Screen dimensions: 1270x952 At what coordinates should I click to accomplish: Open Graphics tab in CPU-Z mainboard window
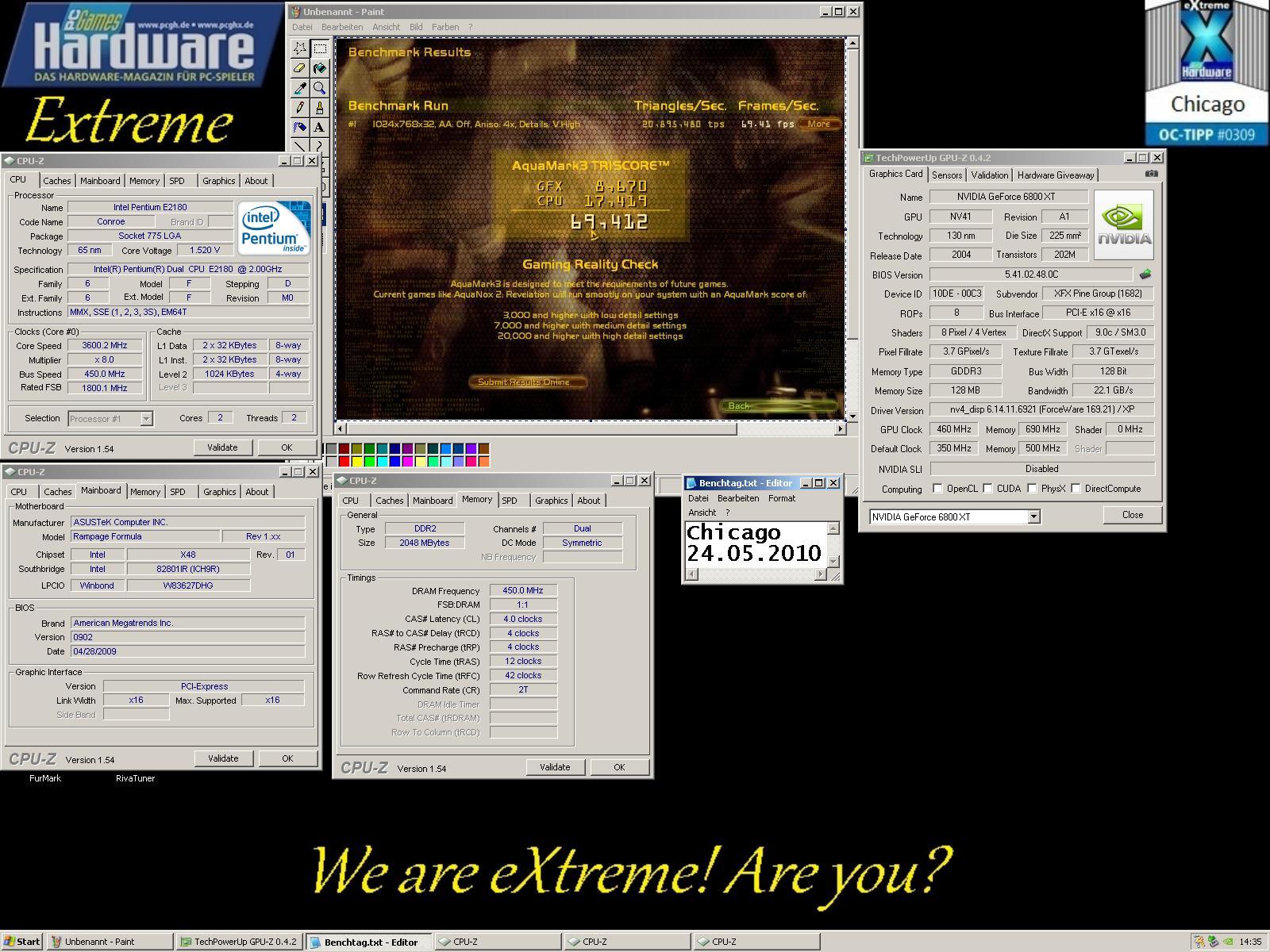point(220,492)
